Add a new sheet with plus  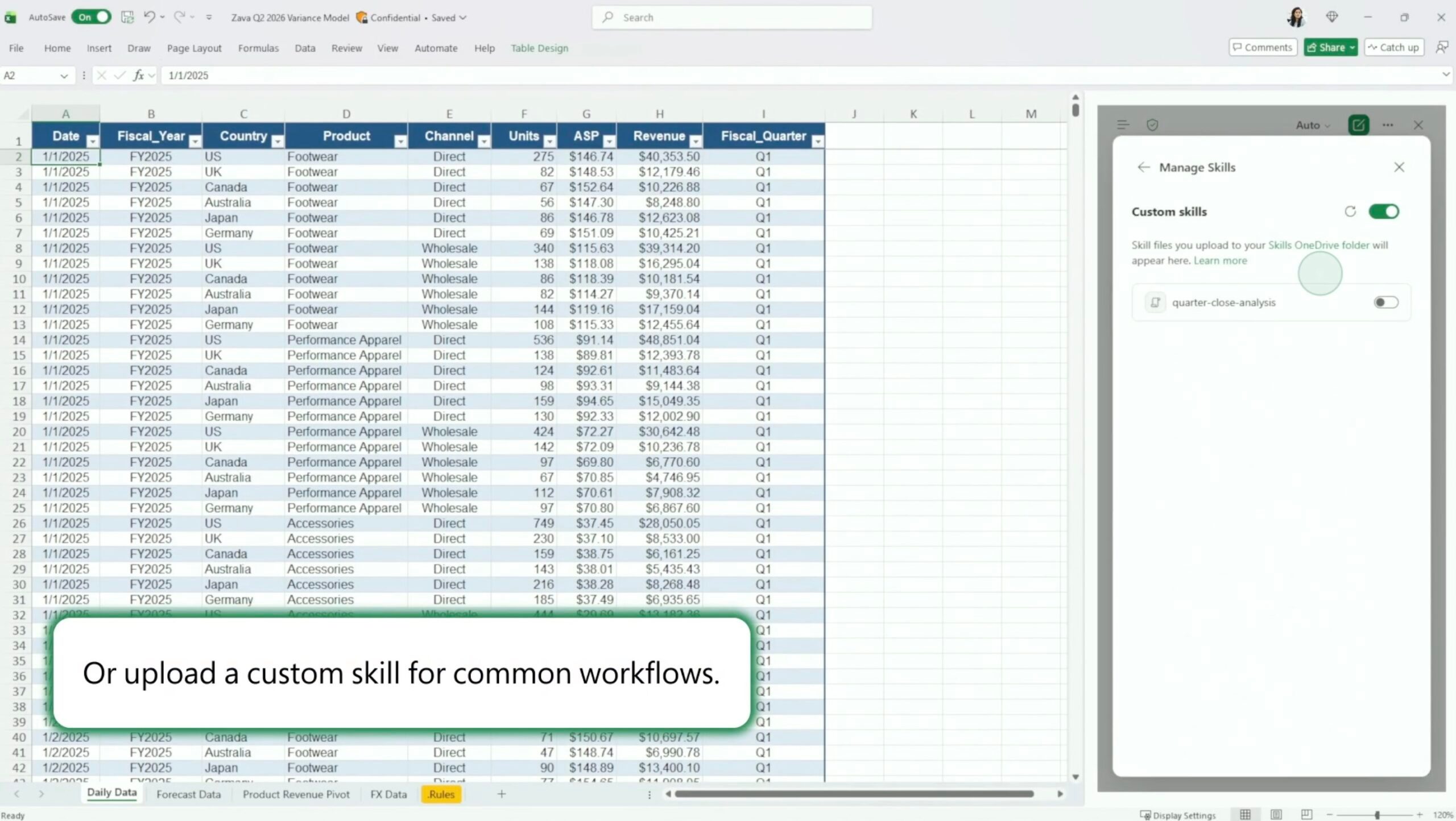pyautogui.click(x=501, y=794)
